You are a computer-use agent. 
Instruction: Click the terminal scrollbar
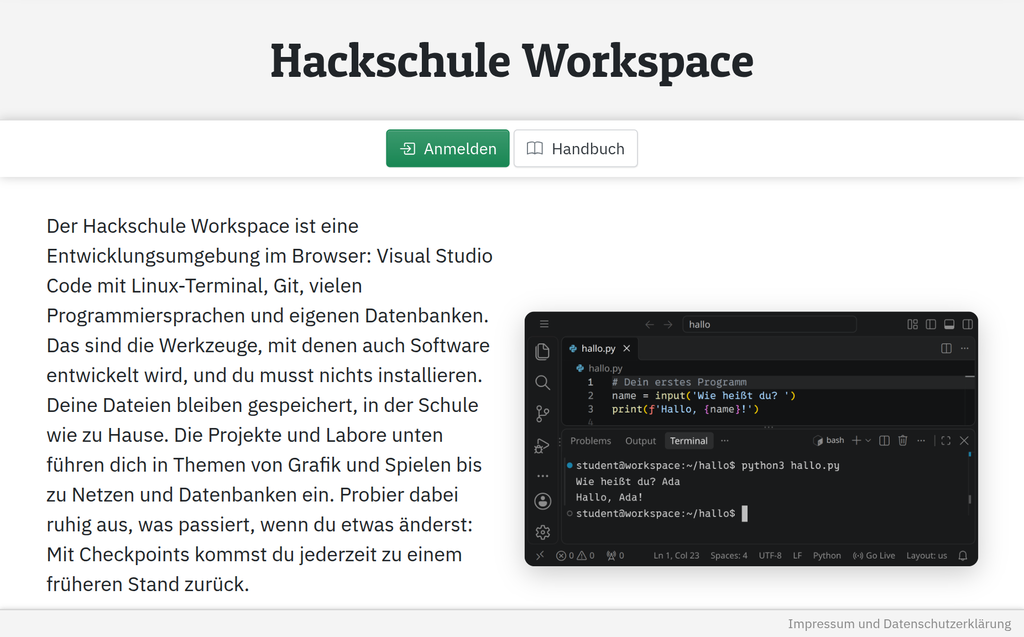(969, 499)
